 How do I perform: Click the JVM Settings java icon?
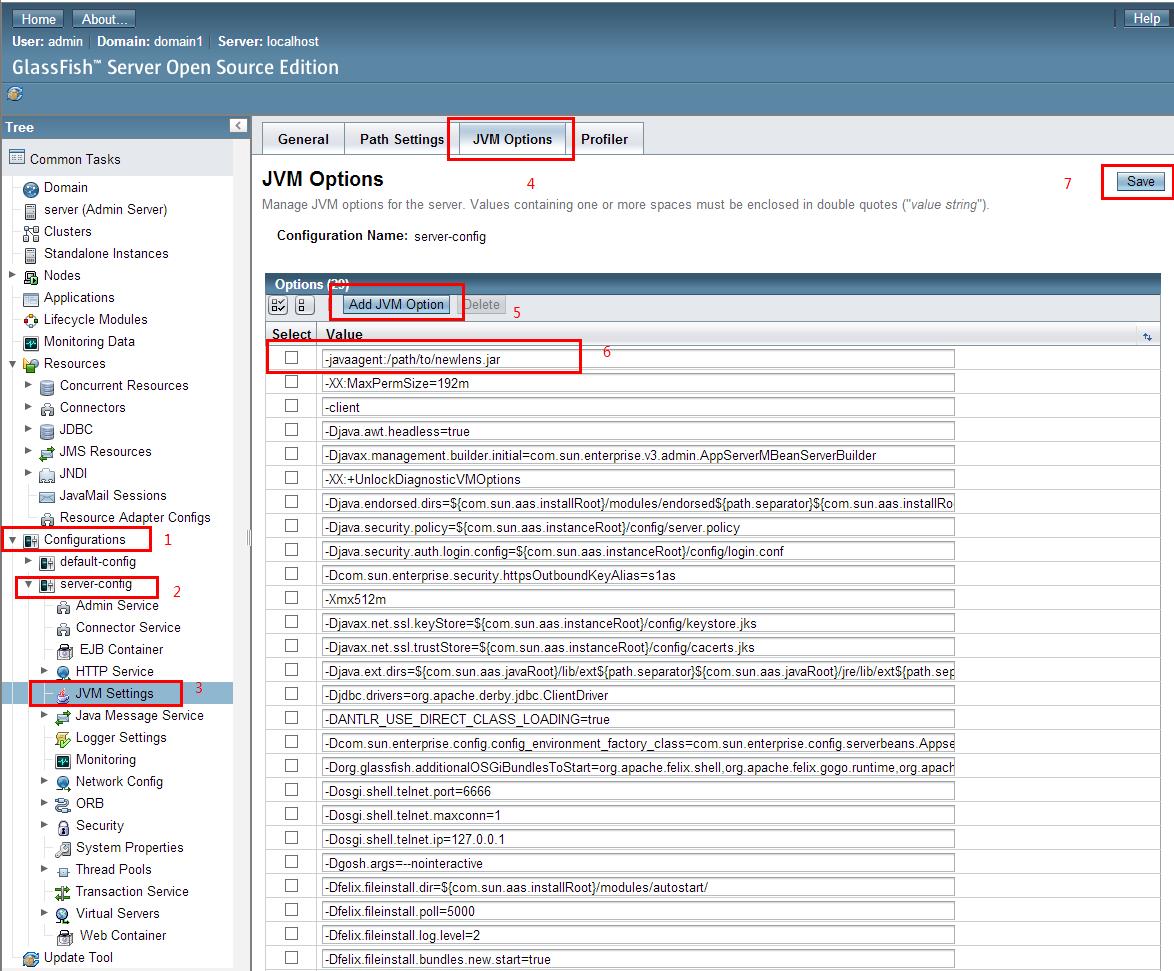click(63, 695)
